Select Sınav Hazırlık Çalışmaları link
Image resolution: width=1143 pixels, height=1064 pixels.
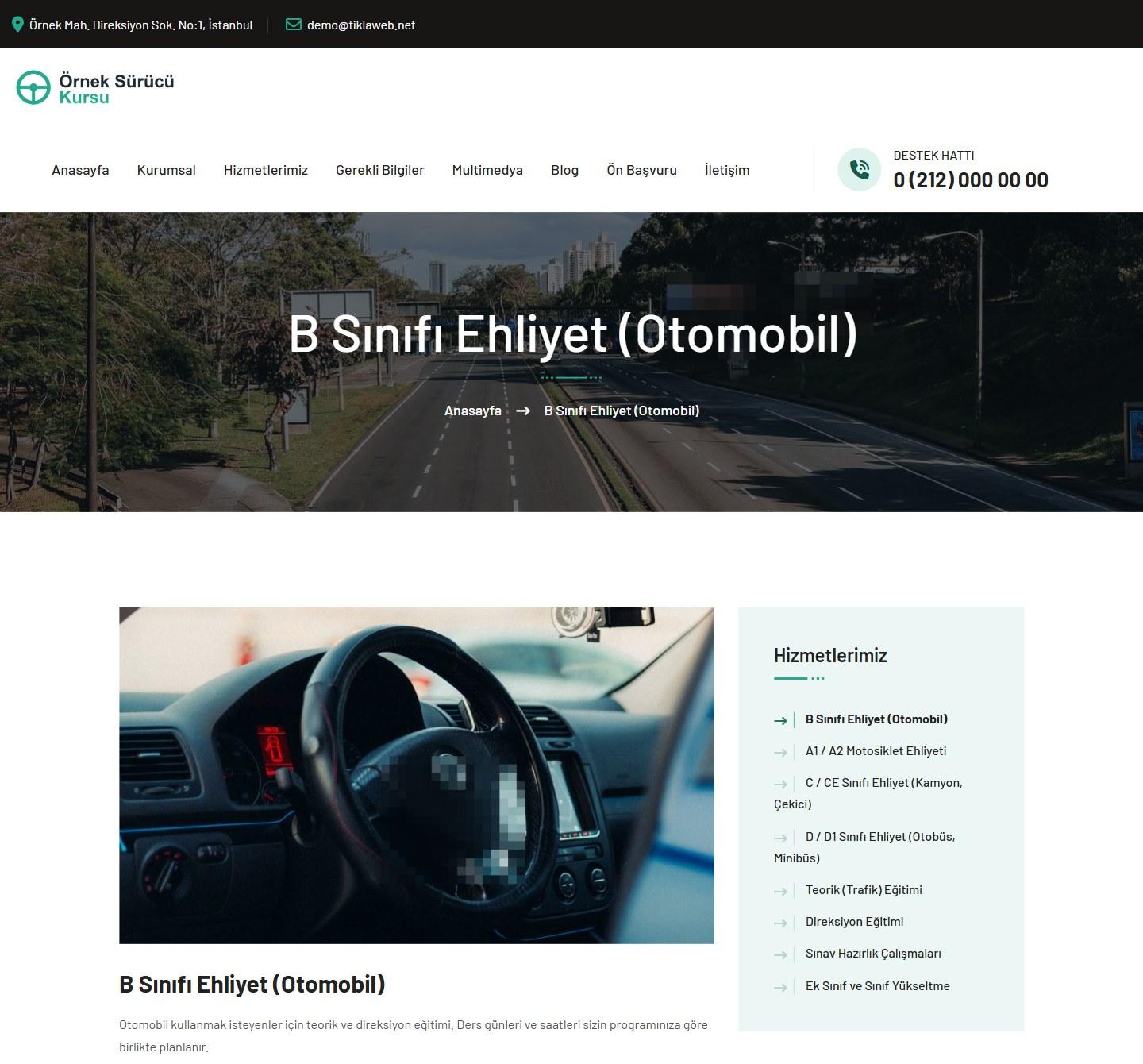(873, 954)
